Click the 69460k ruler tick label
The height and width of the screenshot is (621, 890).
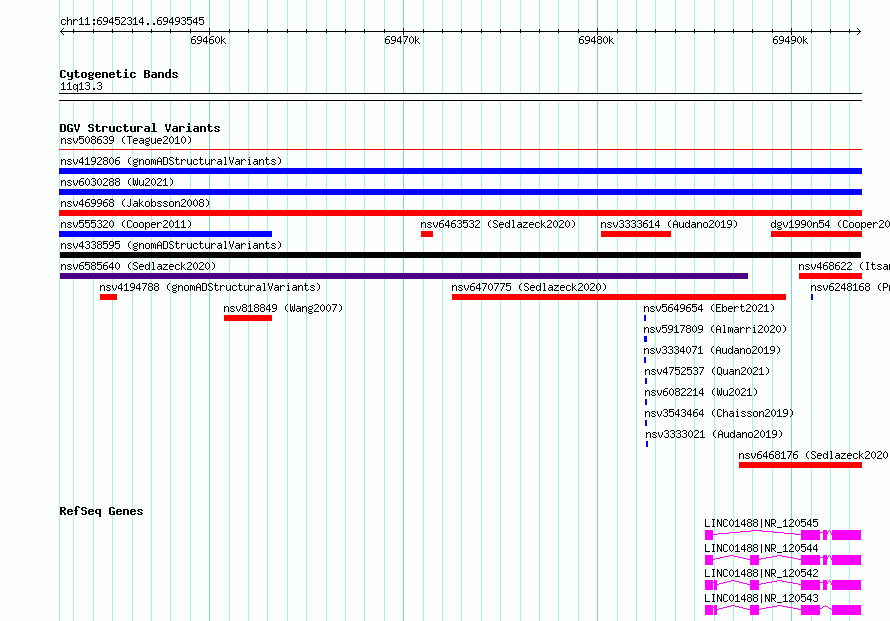[x=208, y=40]
